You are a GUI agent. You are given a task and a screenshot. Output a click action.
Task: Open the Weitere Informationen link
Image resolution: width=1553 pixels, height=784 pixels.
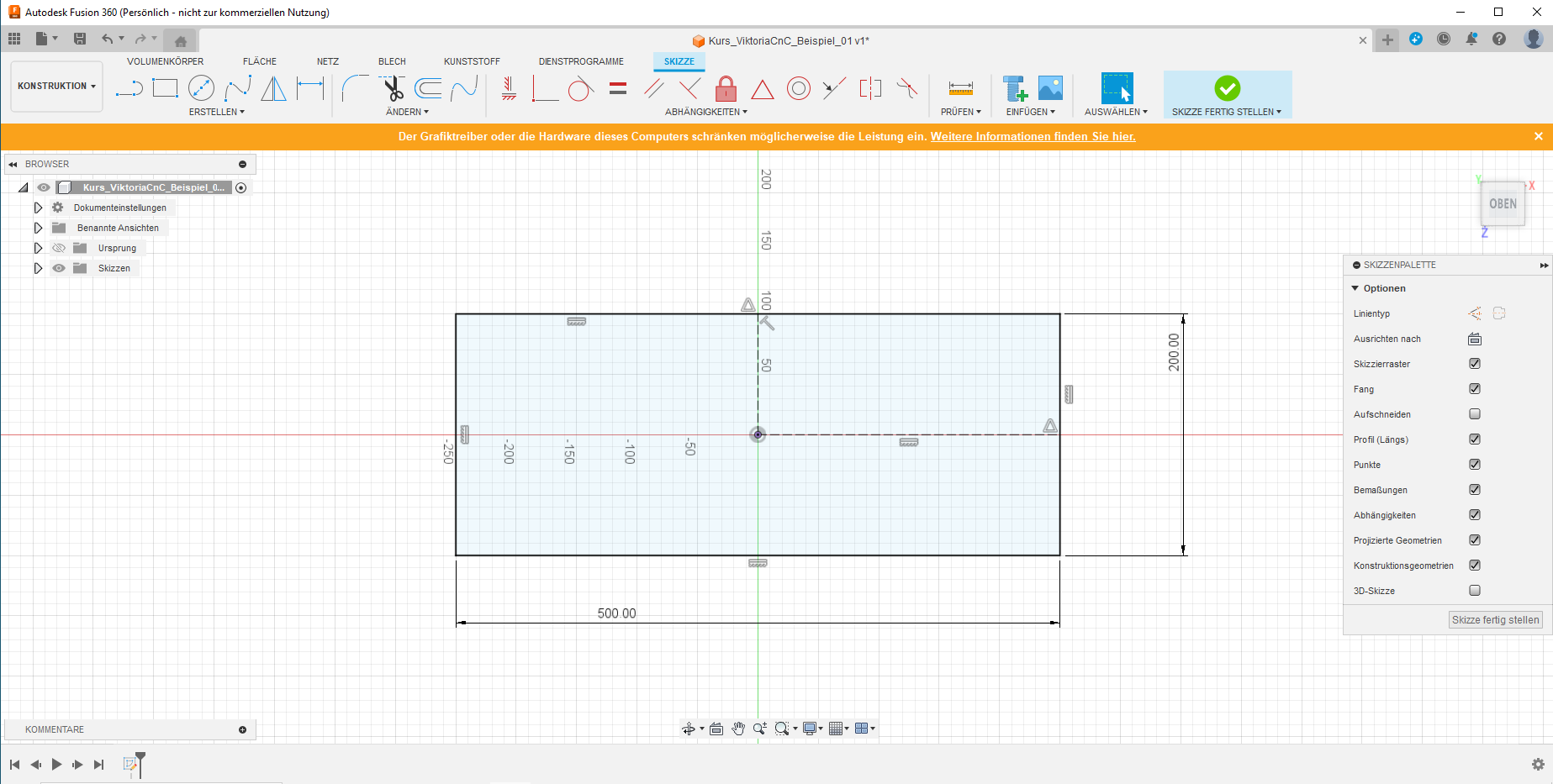point(1033,136)
